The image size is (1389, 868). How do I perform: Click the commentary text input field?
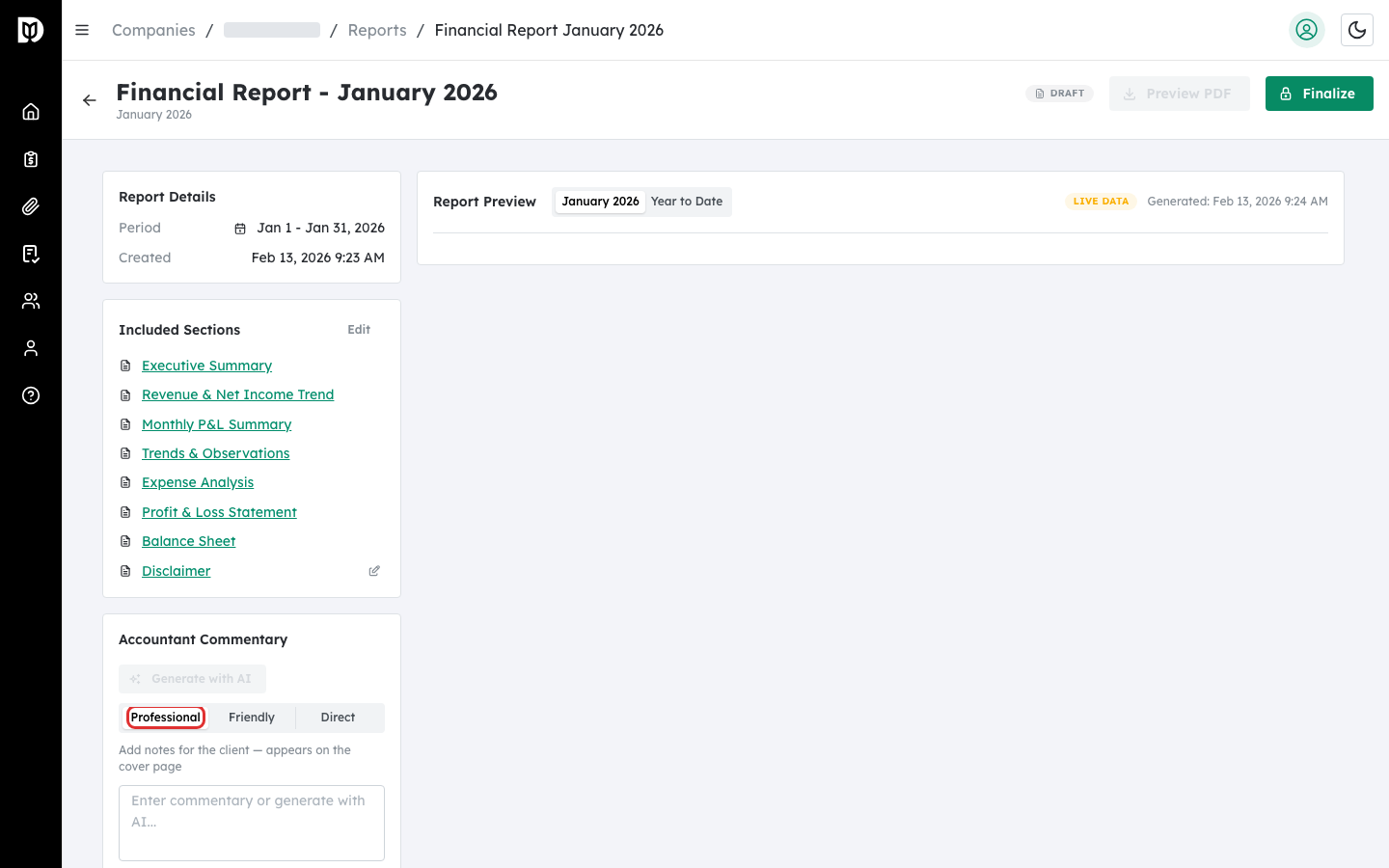pos(252,822)
